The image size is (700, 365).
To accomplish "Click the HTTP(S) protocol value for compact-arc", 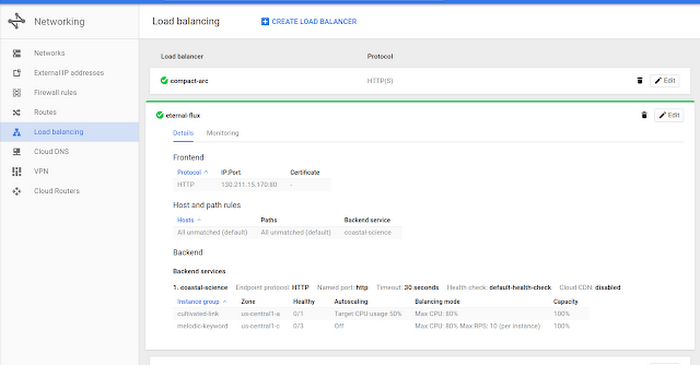I will tap(380, 81).
